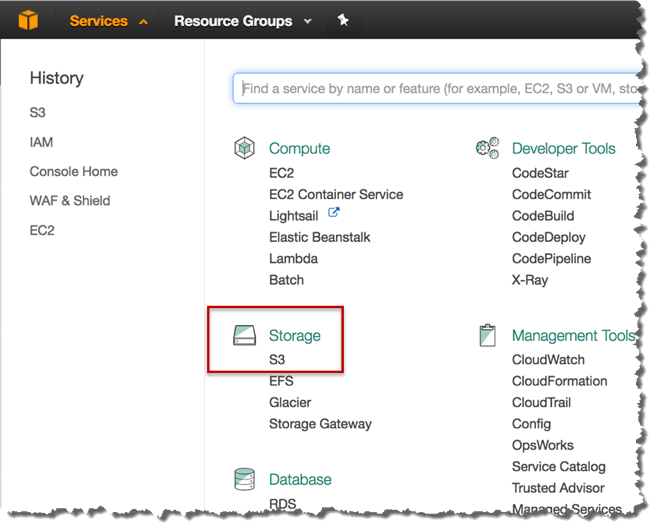
Task: Open the Lightsail service link
Action: point(293,216)
